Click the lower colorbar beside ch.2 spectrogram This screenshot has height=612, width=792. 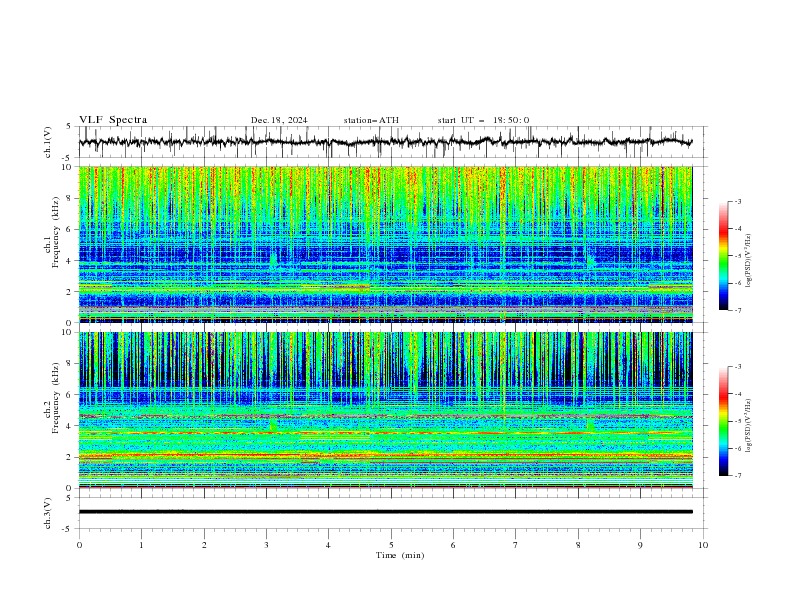(x=723, y=421)
